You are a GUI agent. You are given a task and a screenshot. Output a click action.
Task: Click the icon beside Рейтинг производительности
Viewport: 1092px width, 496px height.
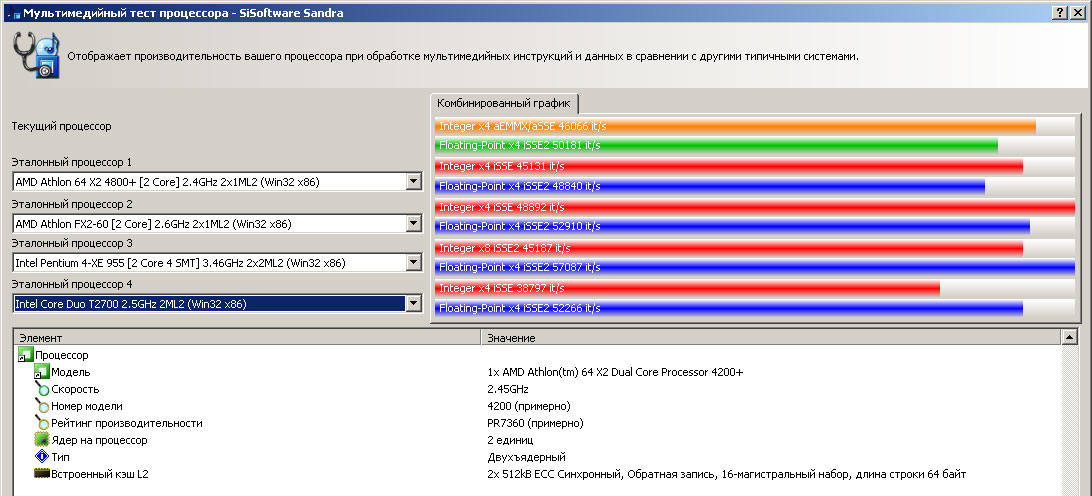click(42, 423)
